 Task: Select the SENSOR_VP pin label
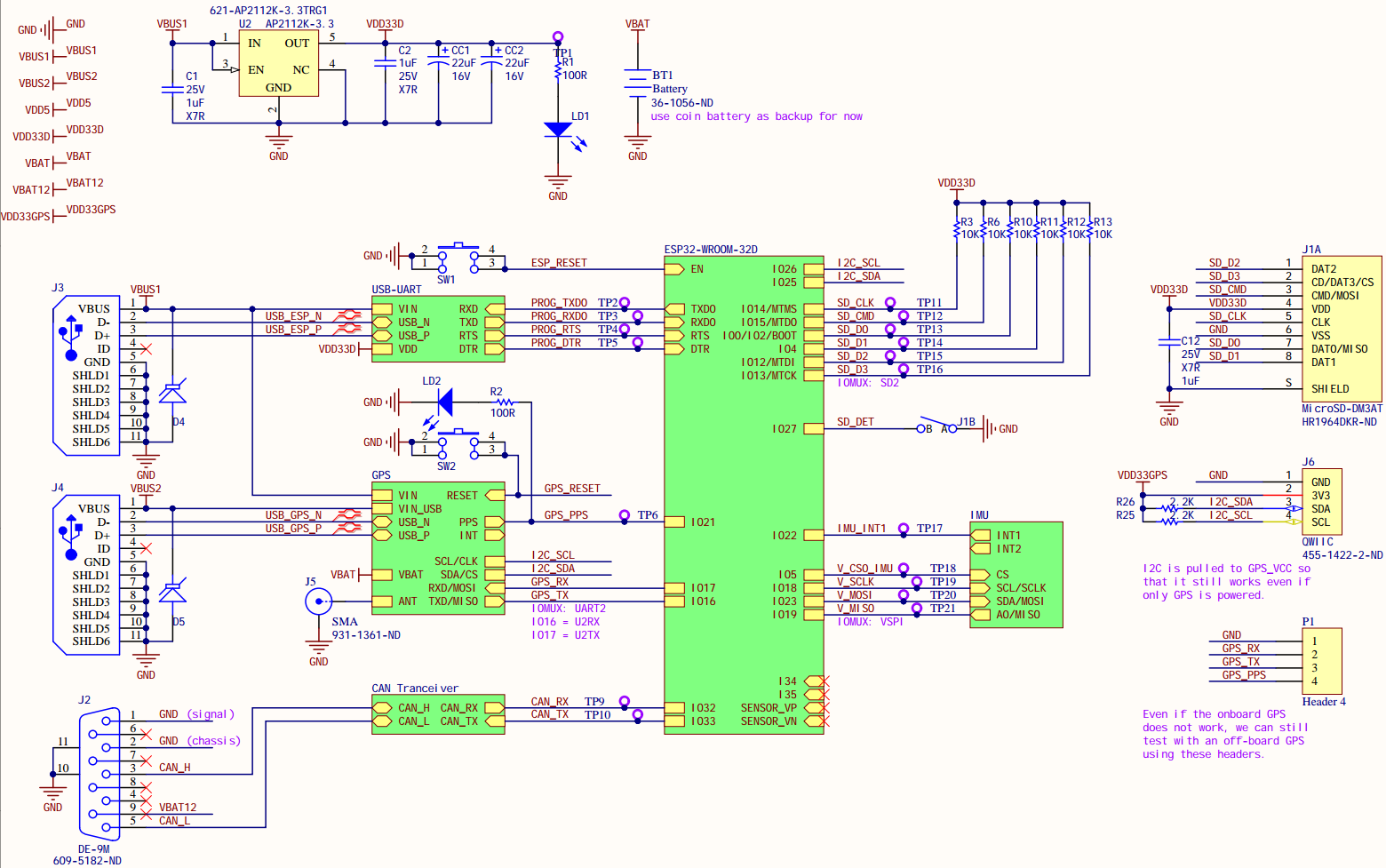pyautogui.click(x=769, y=708)
